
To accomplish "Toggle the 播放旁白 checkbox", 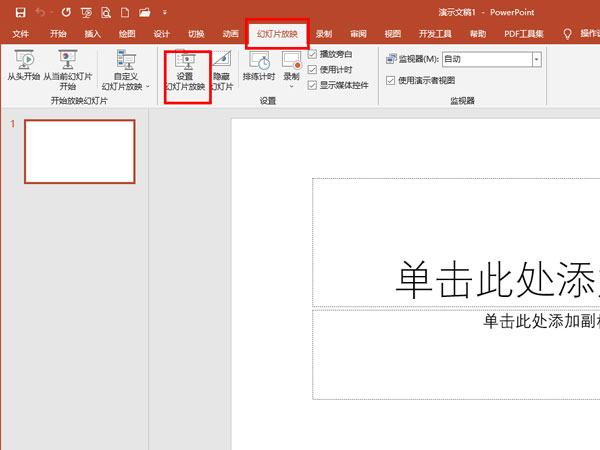I will (x=313, y=54).
